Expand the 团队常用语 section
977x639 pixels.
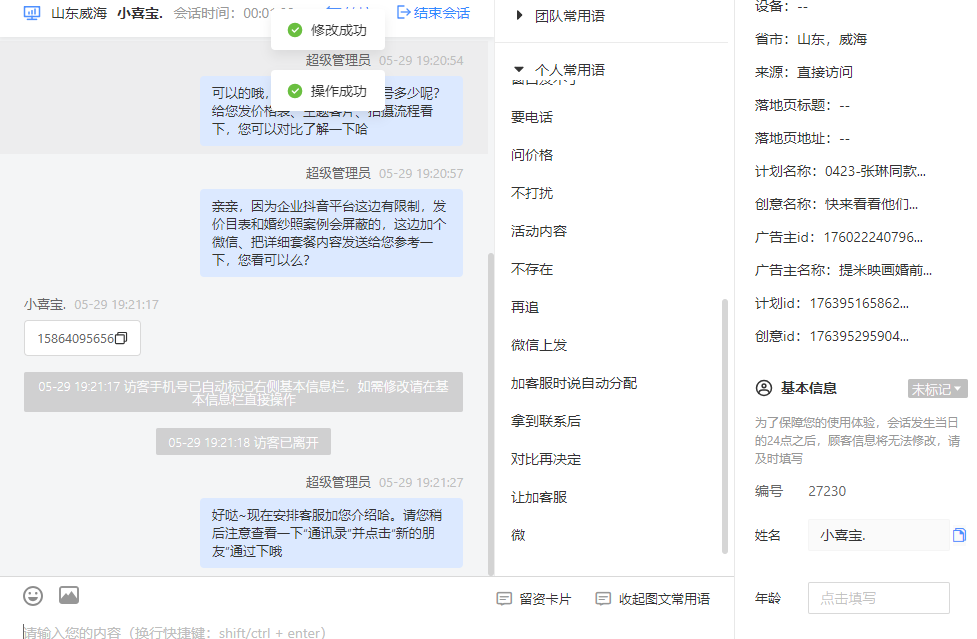(519, 16)
